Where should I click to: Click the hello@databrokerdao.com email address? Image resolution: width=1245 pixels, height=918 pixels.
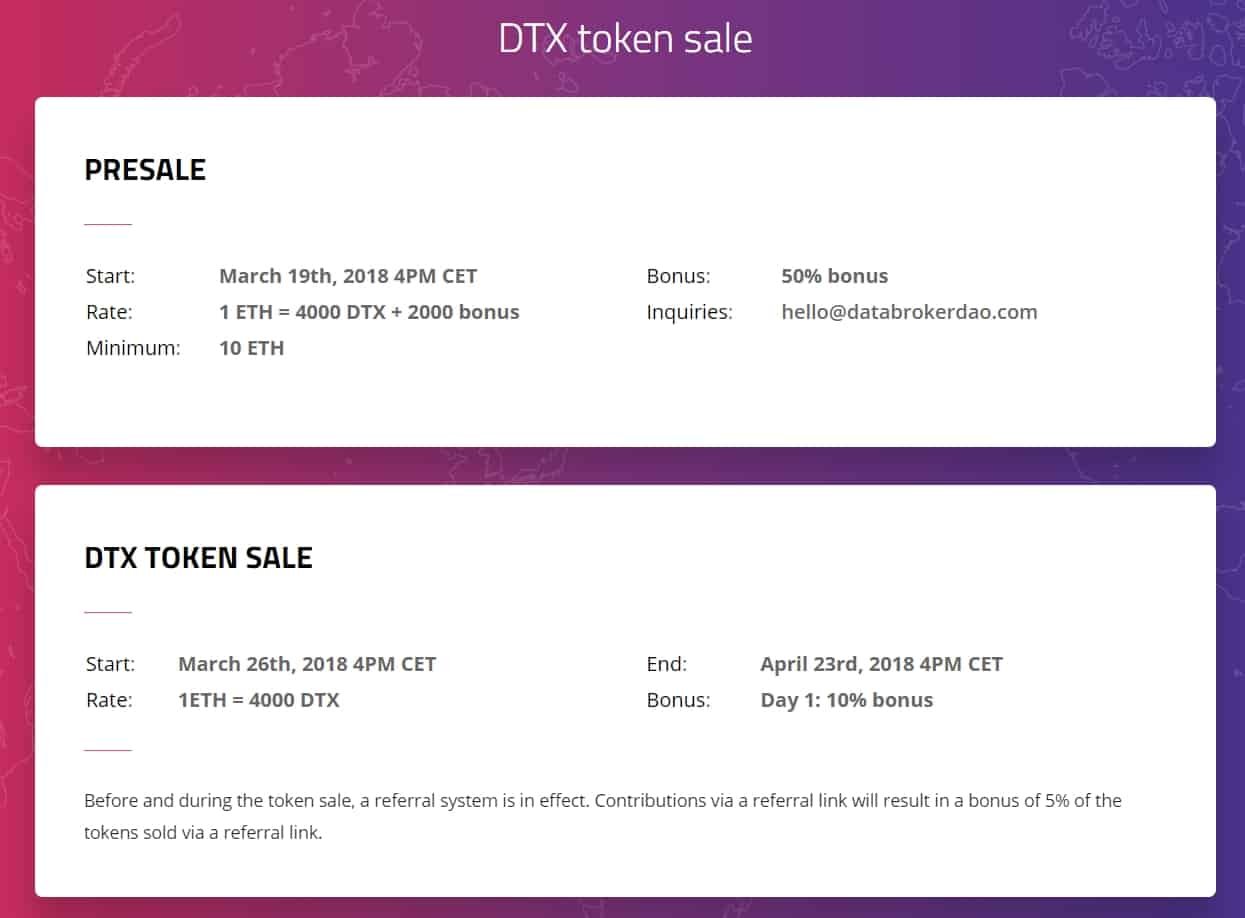tap(909, 312)
